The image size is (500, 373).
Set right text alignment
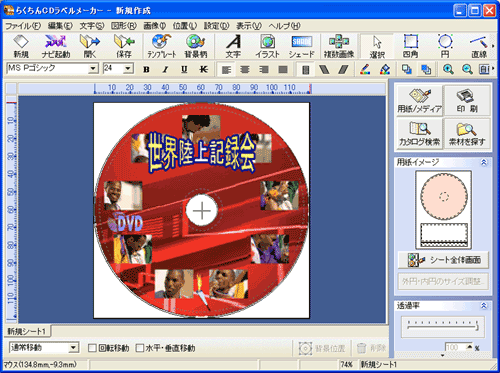pyautogui.click(x=264, y=69)
